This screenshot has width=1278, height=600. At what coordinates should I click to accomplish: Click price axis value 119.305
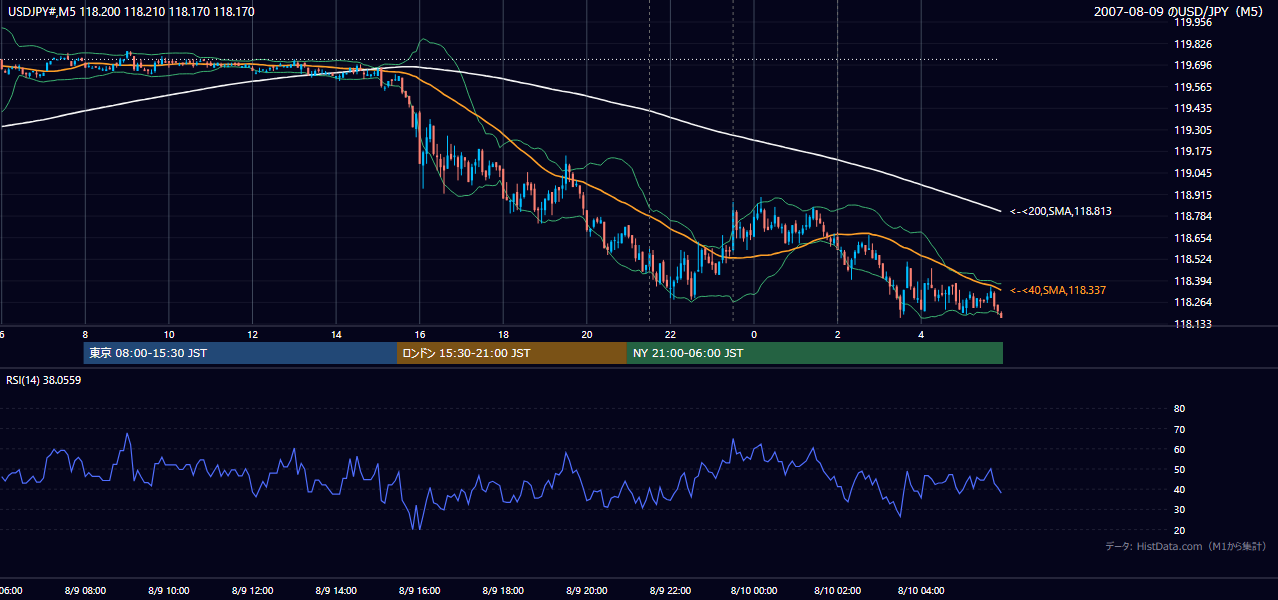[1193, 130]
